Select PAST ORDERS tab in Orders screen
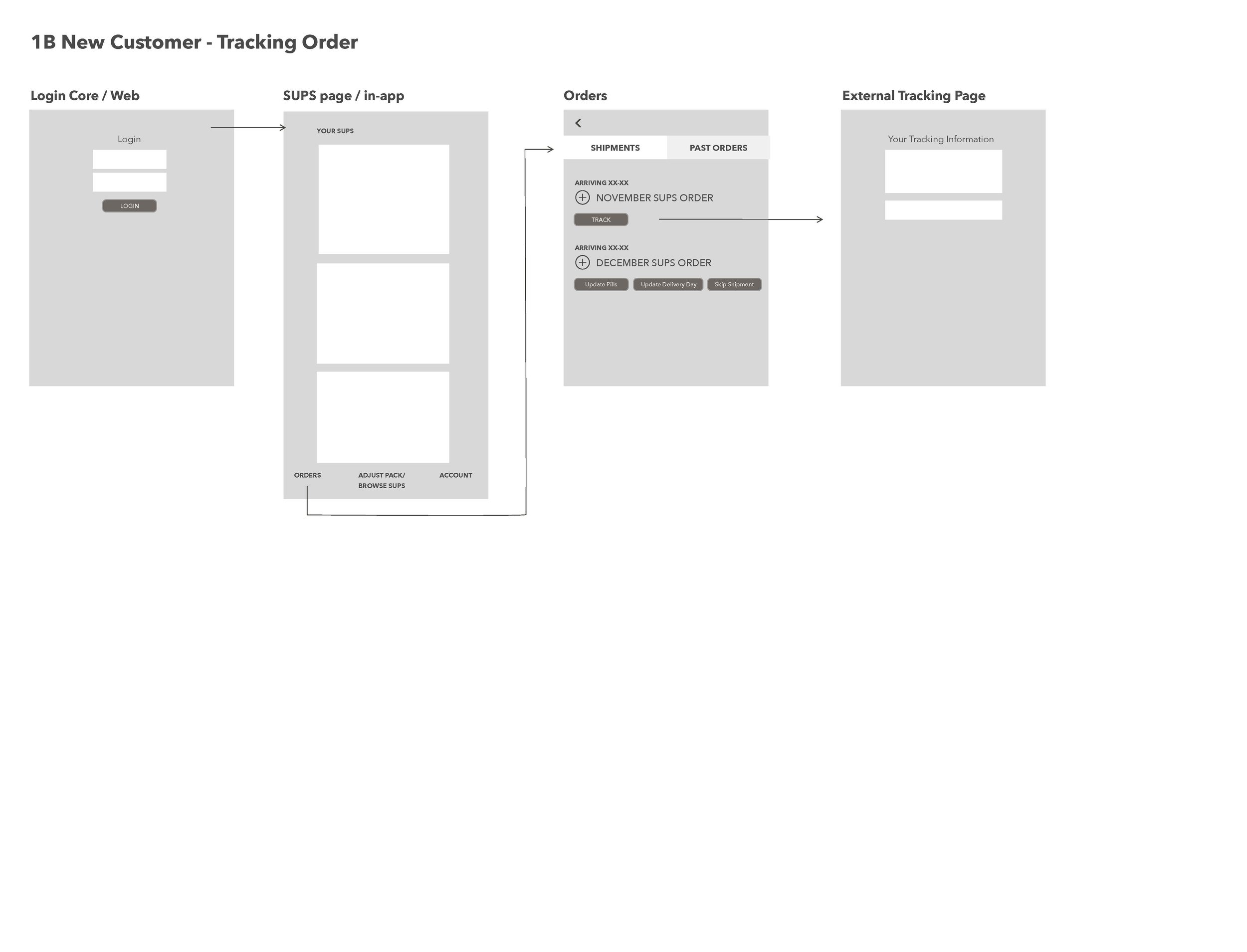 [719, 147]
